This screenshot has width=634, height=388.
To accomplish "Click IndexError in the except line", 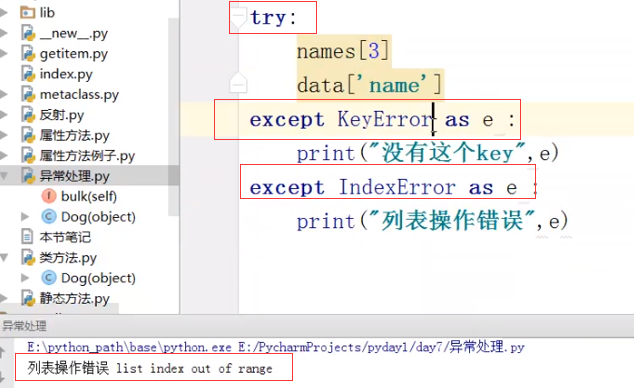I will click(397, 187).
